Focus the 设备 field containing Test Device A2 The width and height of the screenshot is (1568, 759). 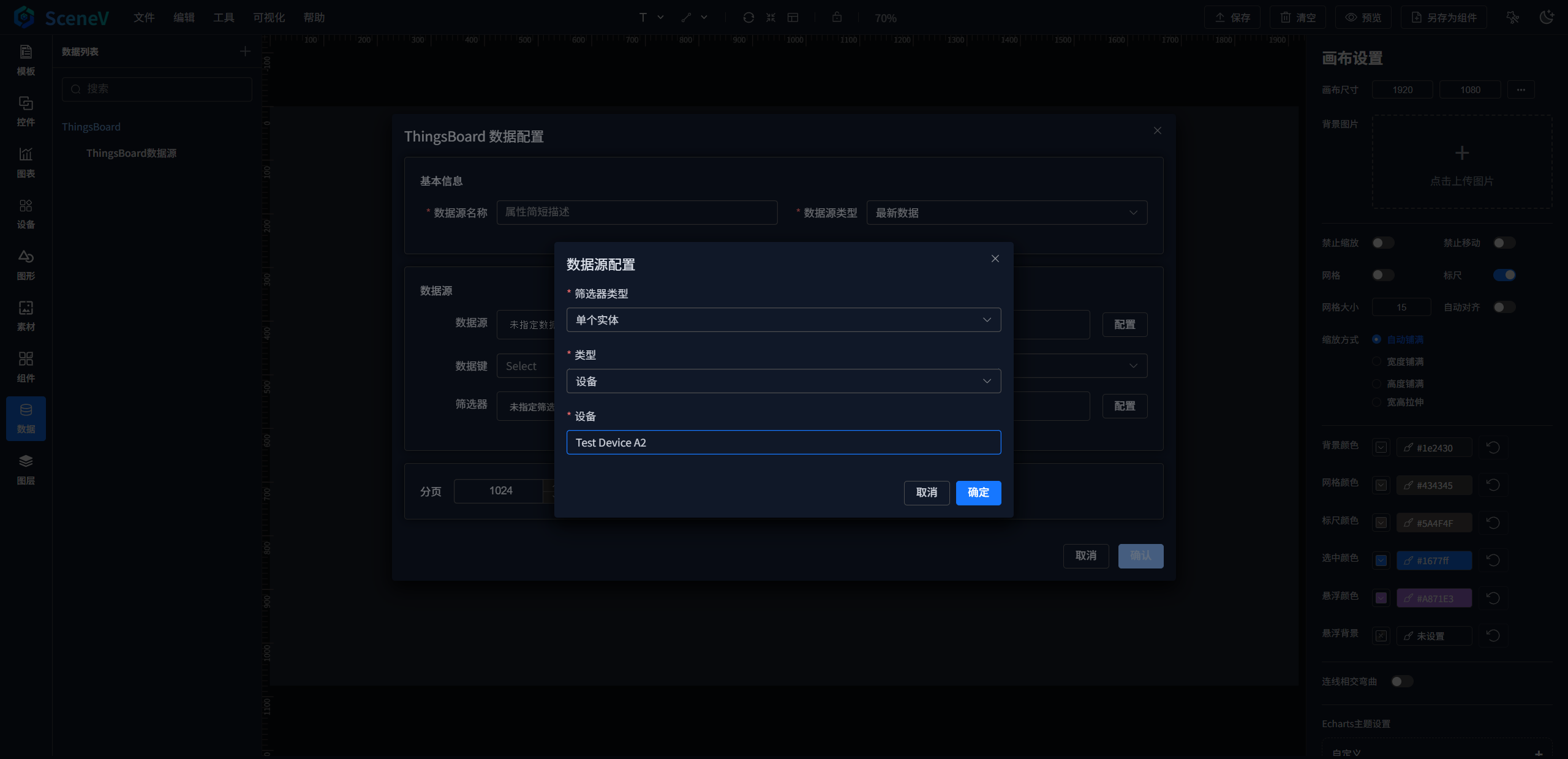(784, 442)
